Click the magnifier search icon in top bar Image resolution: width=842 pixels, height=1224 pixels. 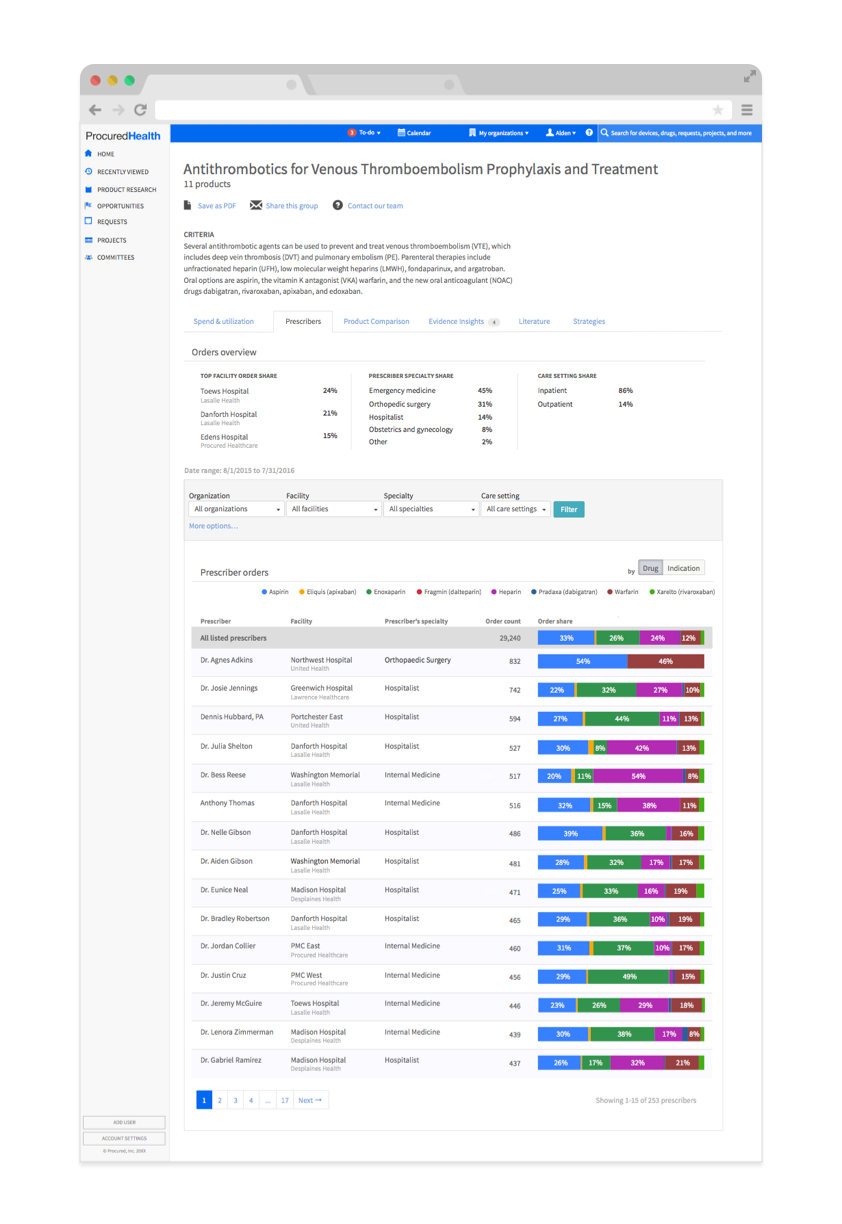click(604, 133)
